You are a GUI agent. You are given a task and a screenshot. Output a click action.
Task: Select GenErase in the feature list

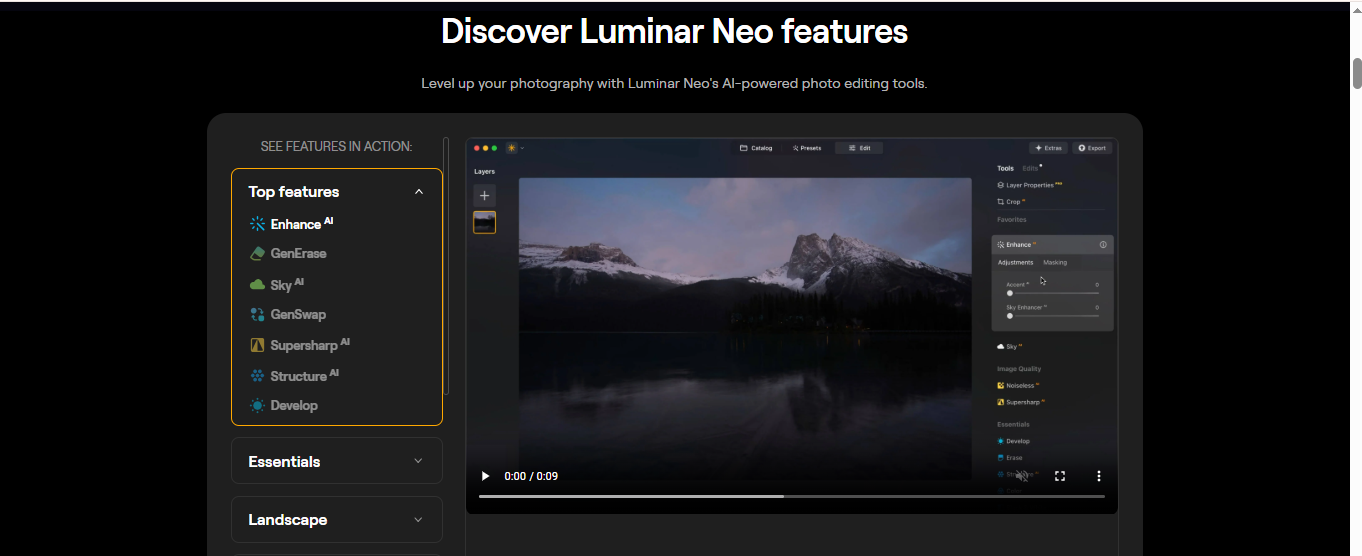288,254
